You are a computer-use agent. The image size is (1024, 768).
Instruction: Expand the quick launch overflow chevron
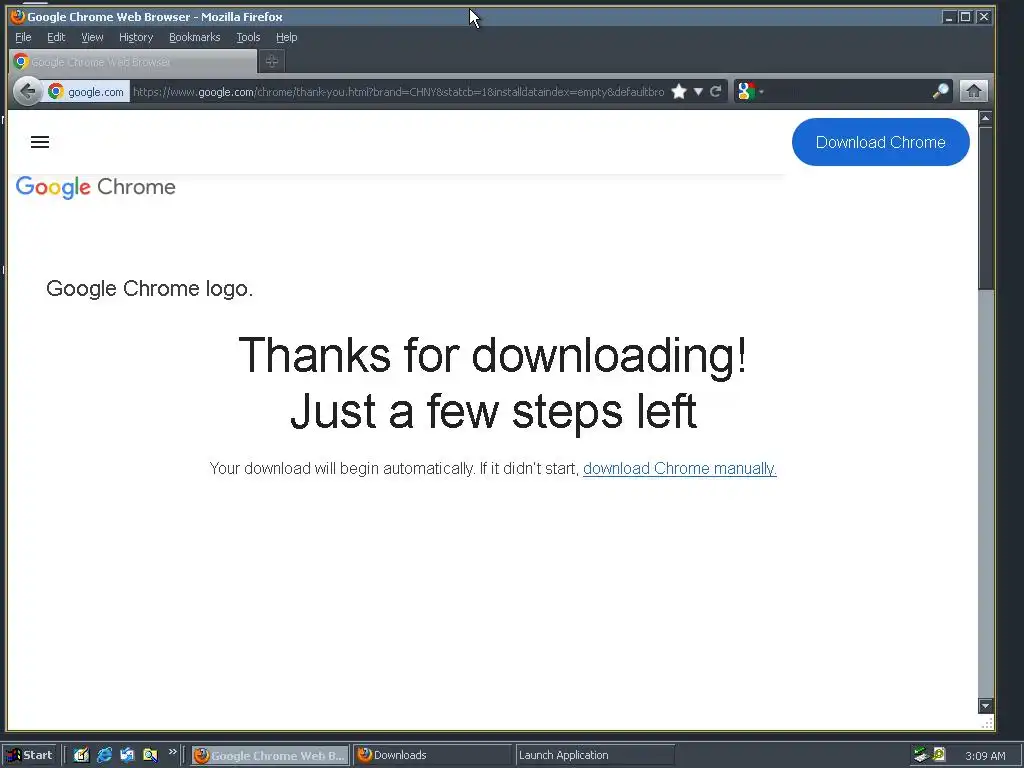[172, 752]
